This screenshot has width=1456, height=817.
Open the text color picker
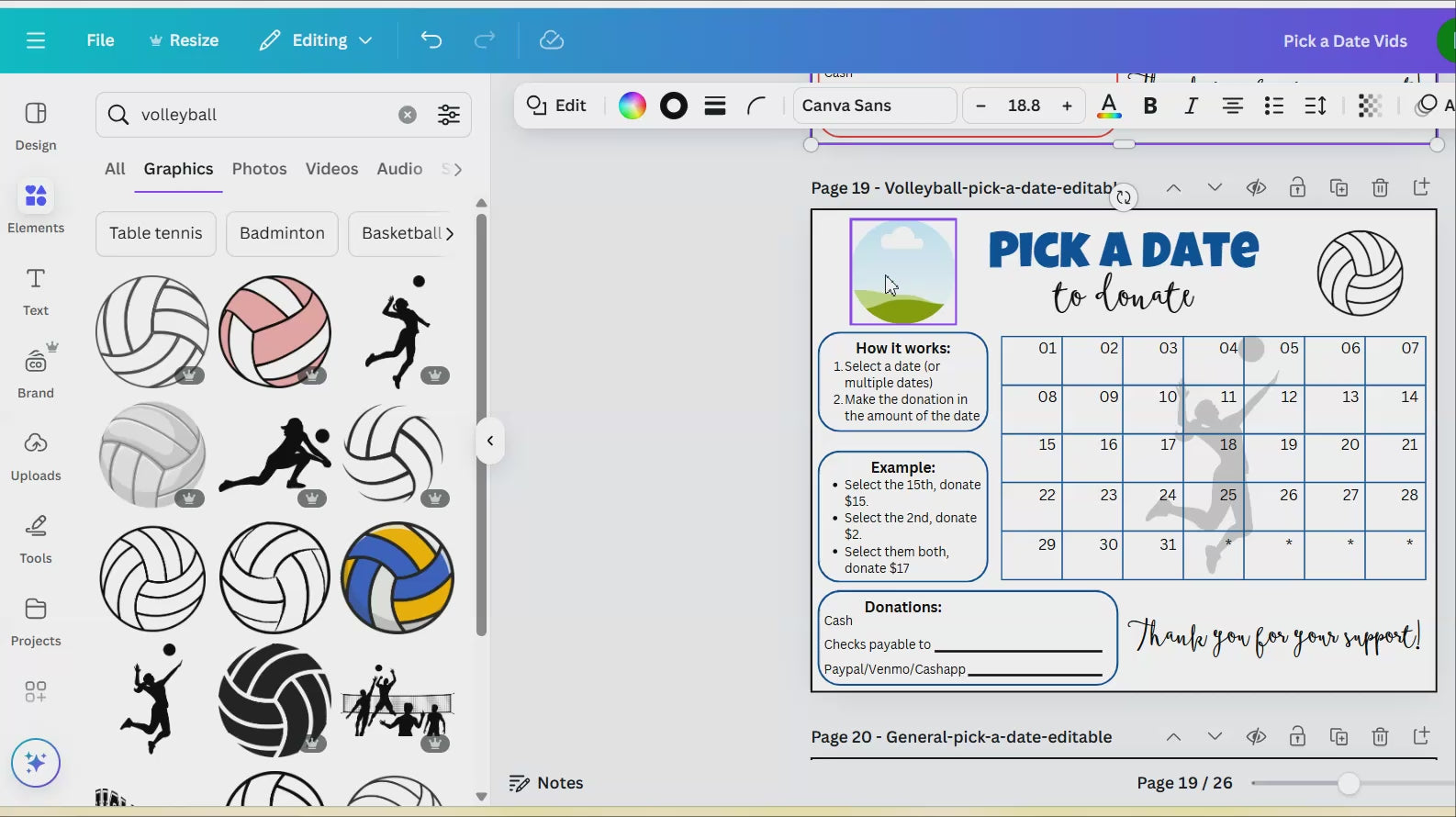coord(1109,106)
